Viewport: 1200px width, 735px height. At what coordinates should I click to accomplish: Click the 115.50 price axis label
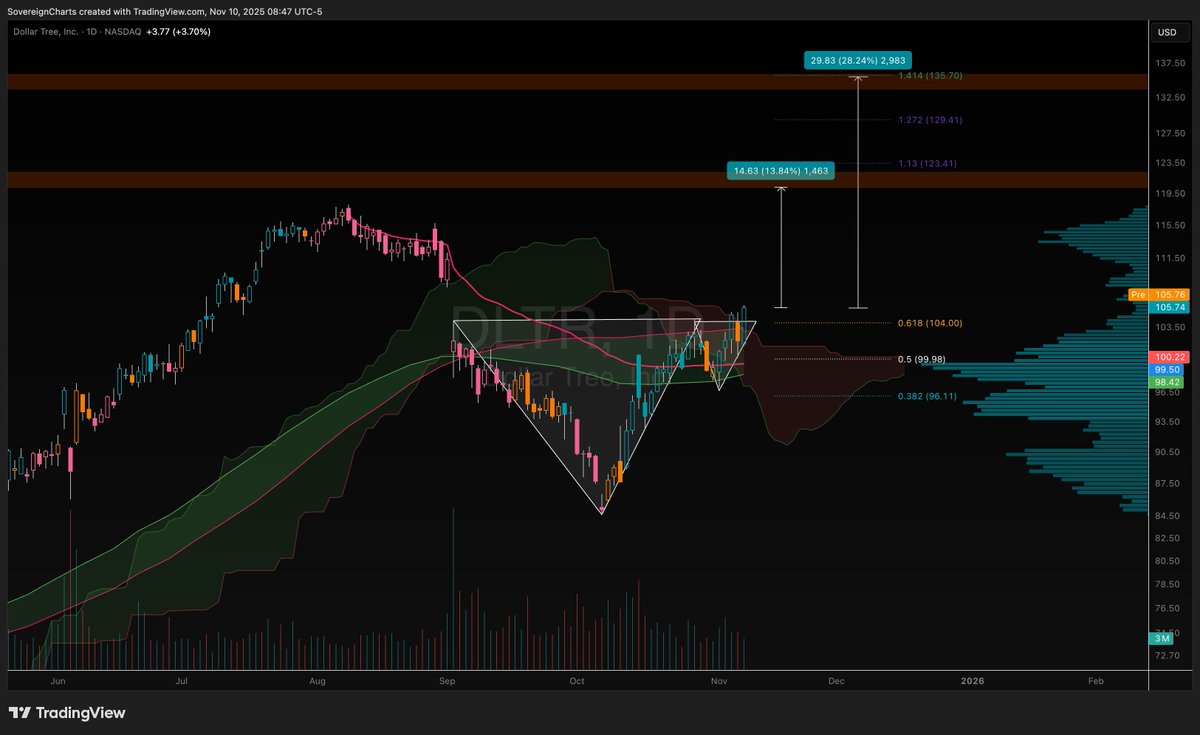[1171, 225]
